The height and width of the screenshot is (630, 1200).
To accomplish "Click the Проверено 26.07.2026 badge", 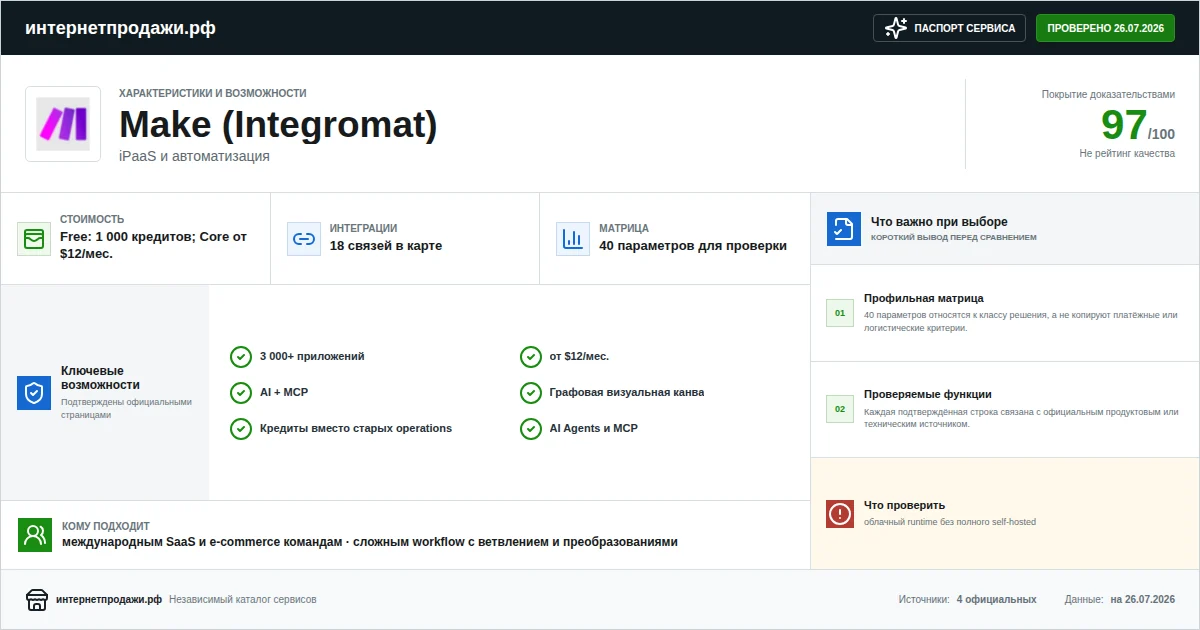I will pyautogui.click(x=1105, y=28).
